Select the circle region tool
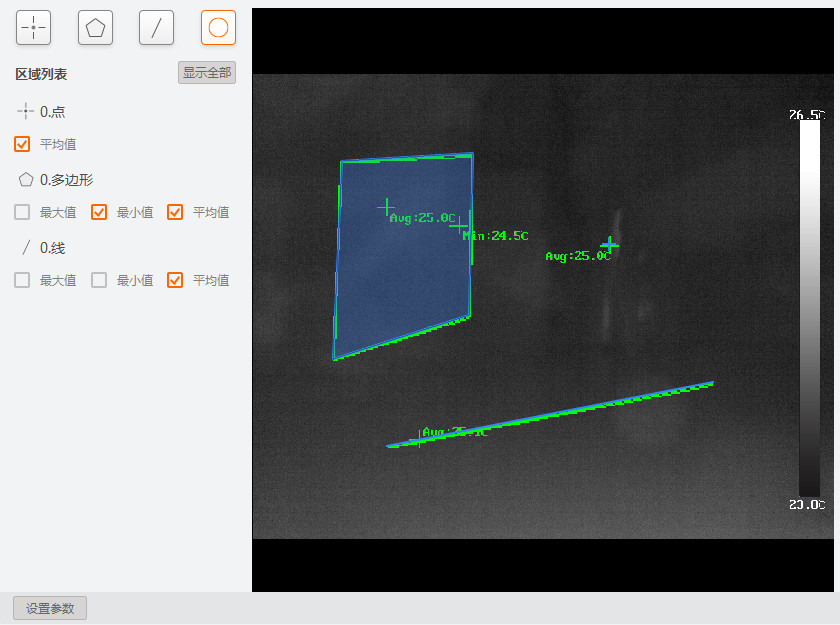This screenshot has width=840, height=625. pos(218,28)
